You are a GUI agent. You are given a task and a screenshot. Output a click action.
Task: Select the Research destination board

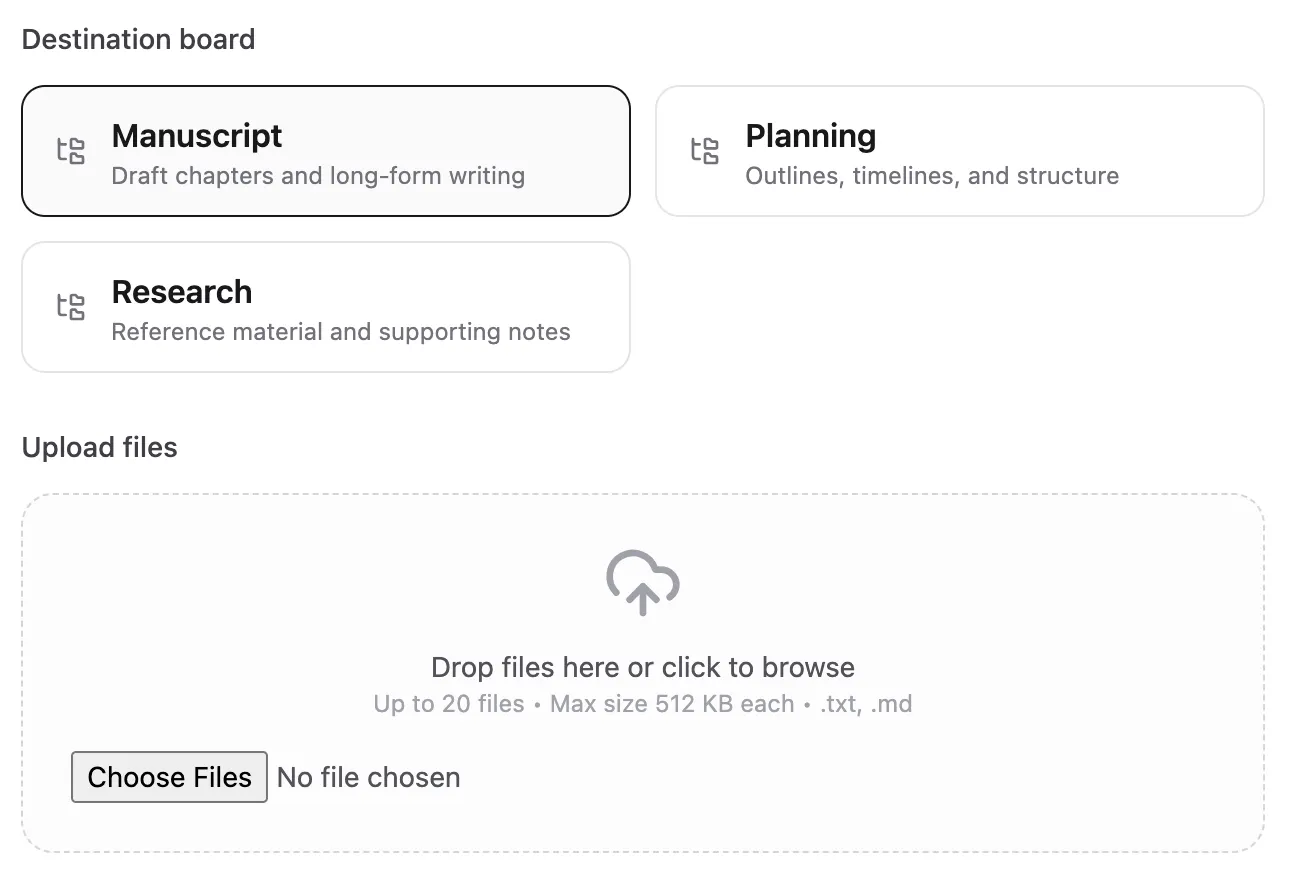[325, 306]
